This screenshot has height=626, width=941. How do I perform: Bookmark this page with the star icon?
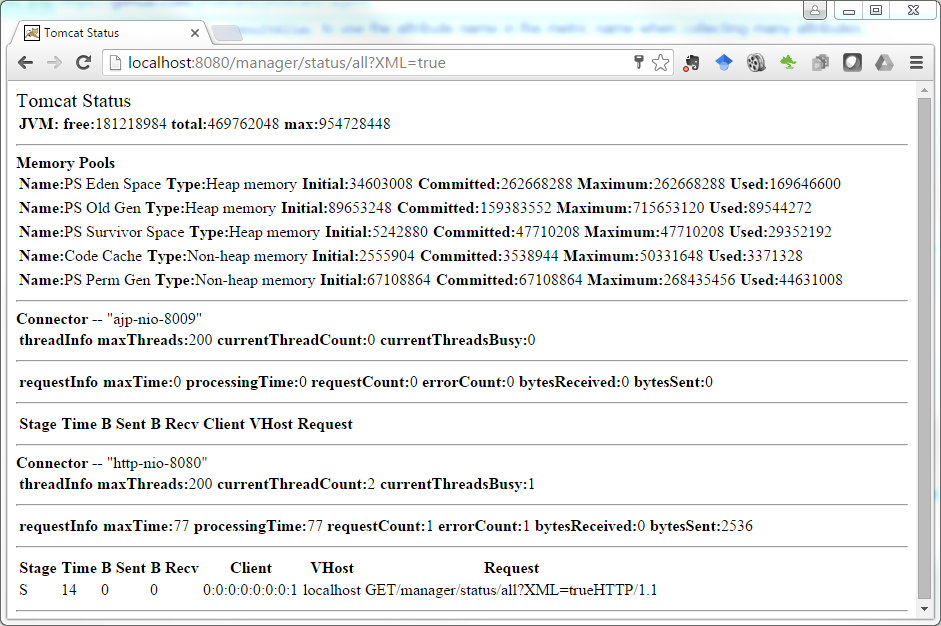(x=660, y=62)
